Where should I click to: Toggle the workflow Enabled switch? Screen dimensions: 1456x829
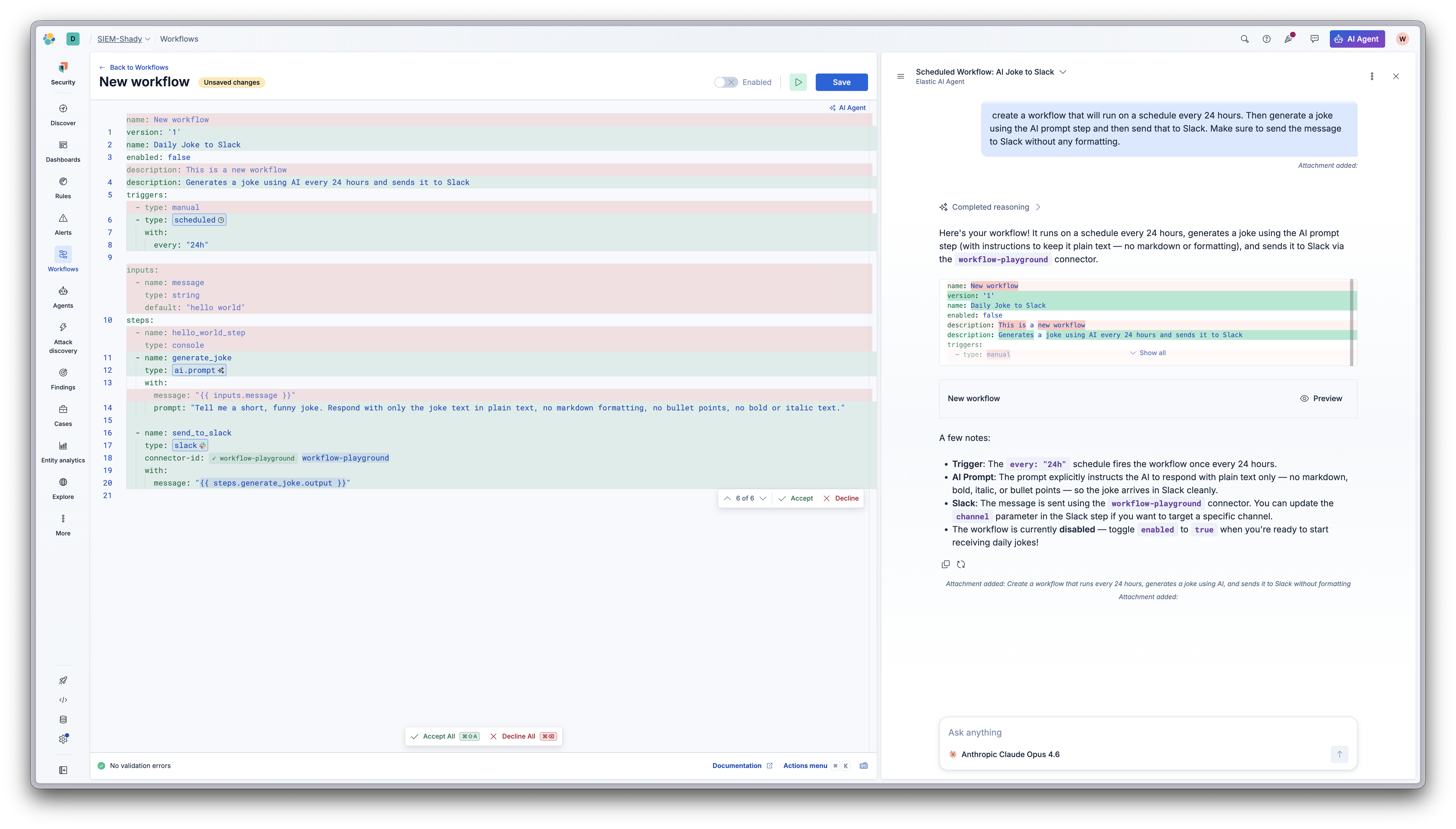pyautogui.click(x=726, y=82)
